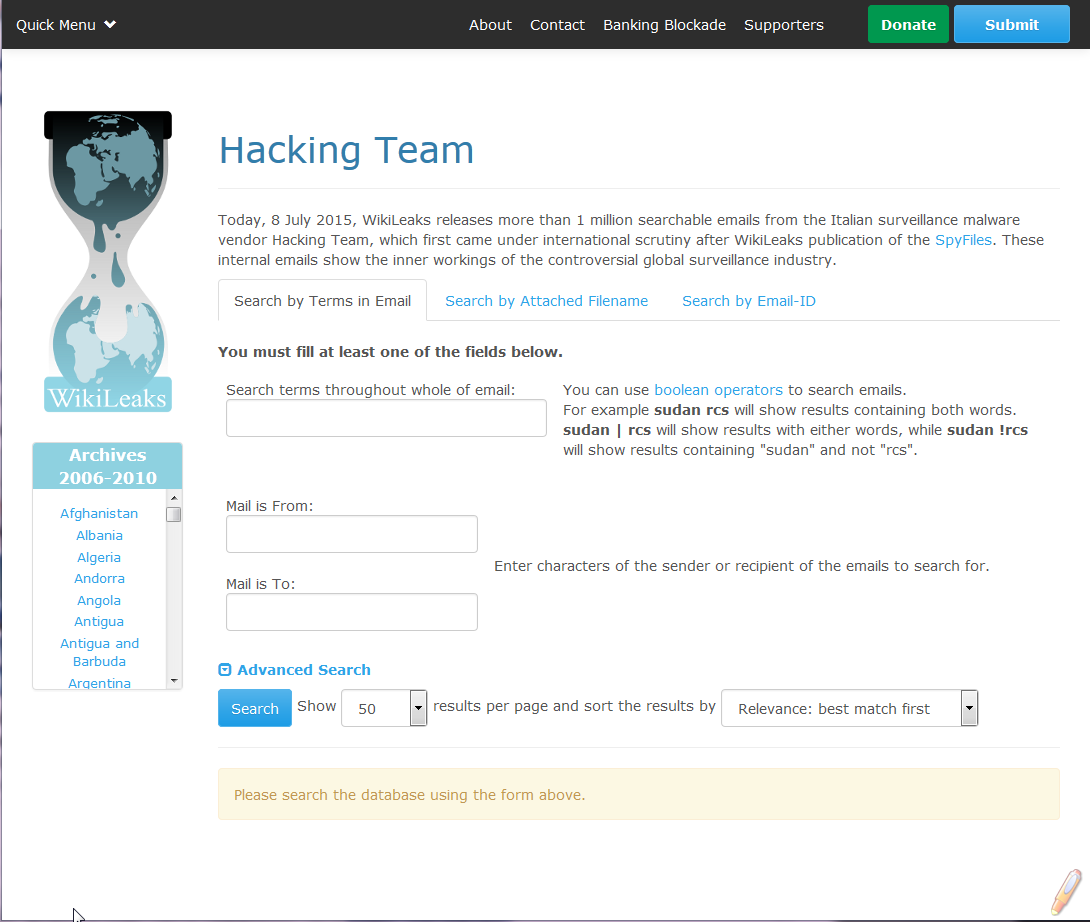1090x922 pixels.
Task: Expand the Advanced Search section
Action: pos(304,670)
